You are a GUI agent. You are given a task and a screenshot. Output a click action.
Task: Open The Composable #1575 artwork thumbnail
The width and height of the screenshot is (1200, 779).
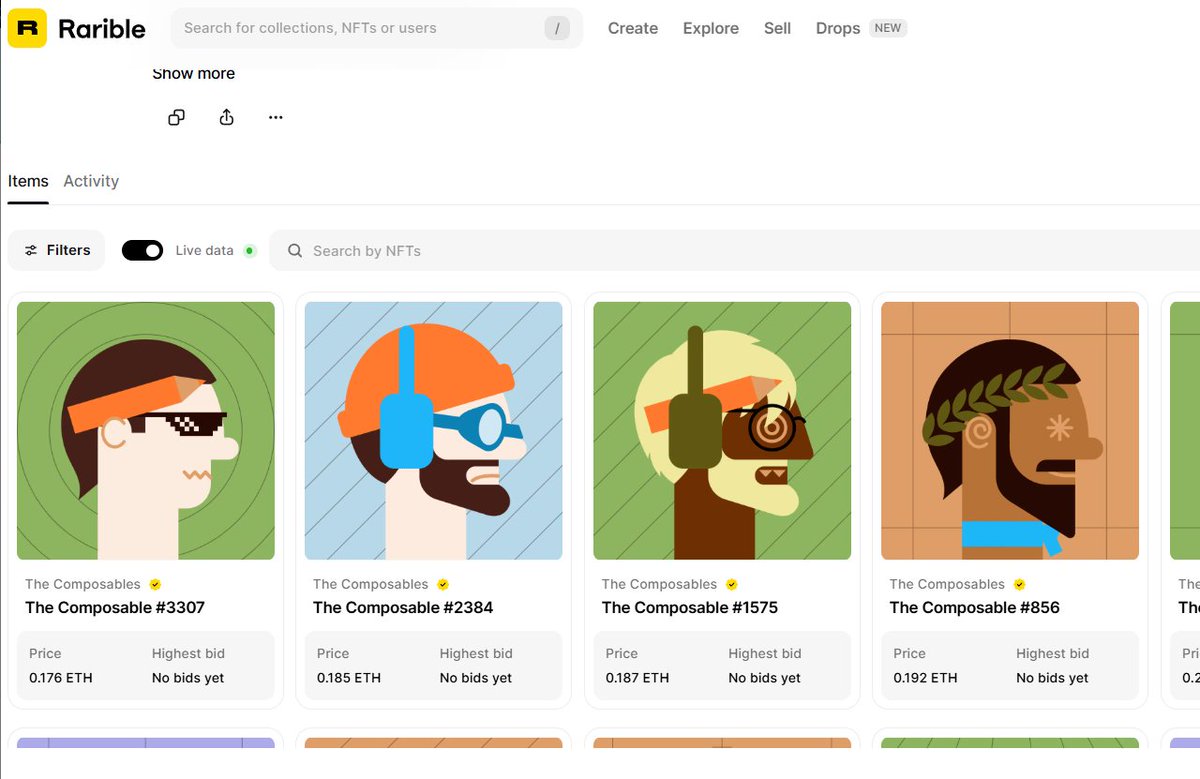click(x=722, y=431)
